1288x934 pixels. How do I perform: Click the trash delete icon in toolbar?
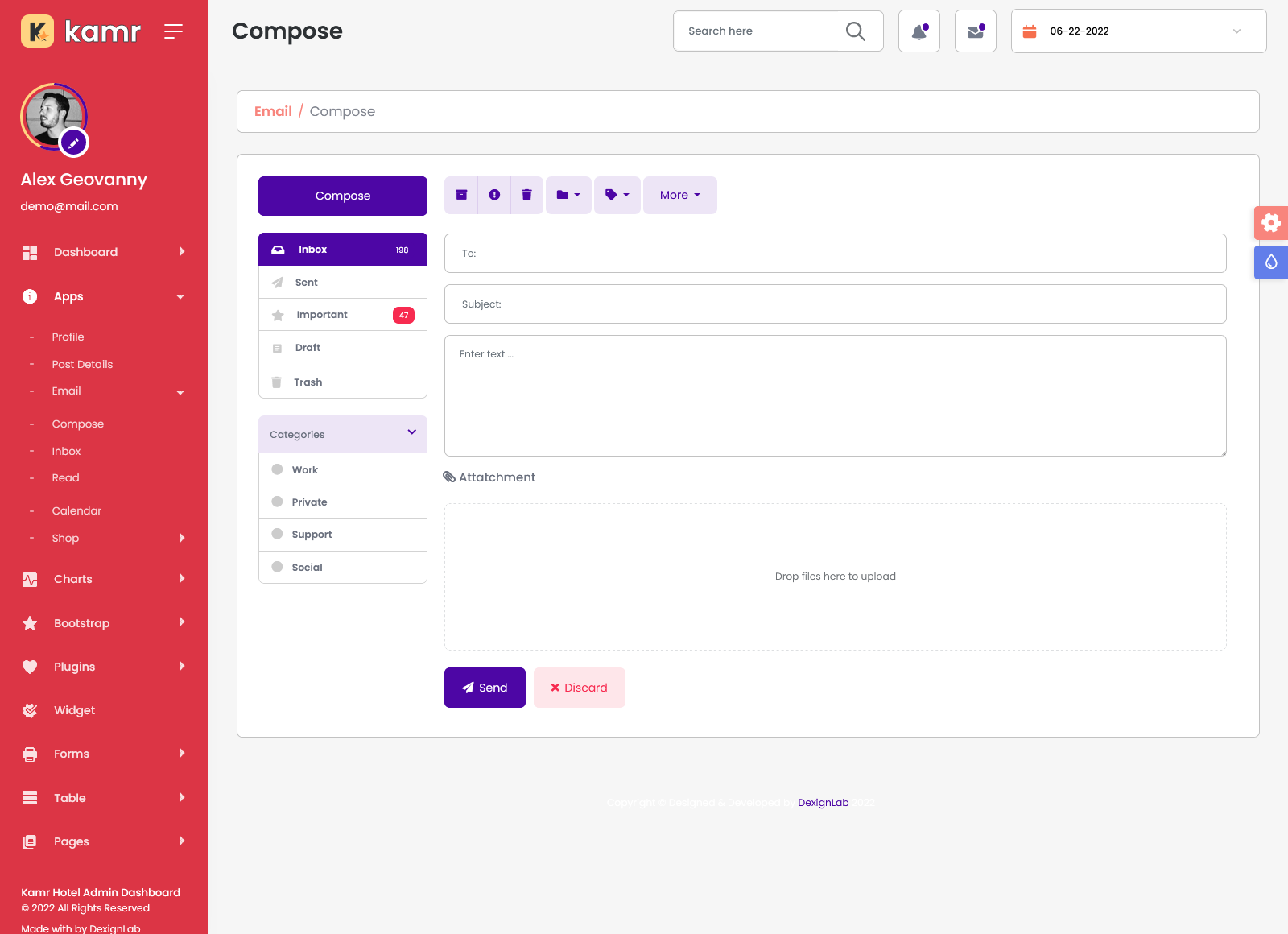pyautogui.click(x=526, y=195)
